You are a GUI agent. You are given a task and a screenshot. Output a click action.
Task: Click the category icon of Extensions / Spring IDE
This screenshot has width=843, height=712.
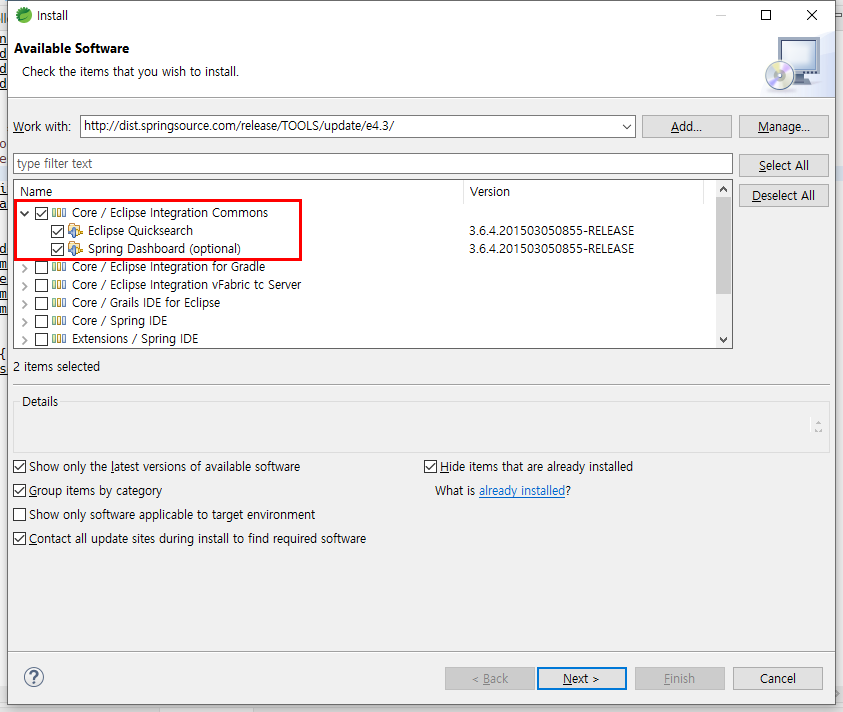pos(59,339)
